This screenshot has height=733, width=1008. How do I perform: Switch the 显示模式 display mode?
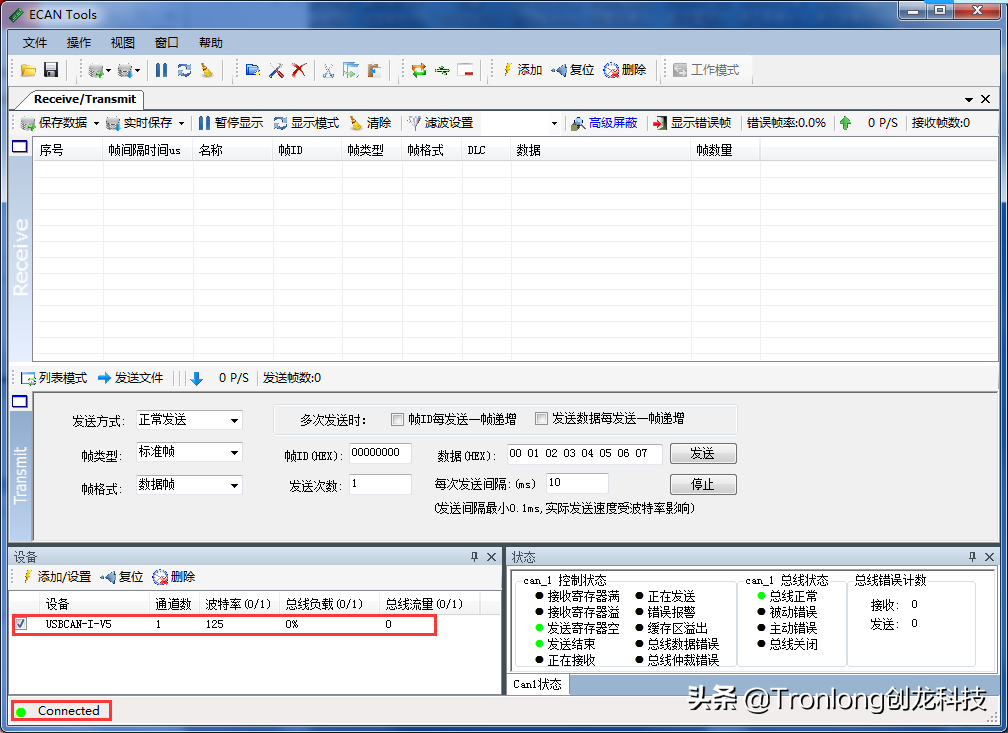[305, 122]
